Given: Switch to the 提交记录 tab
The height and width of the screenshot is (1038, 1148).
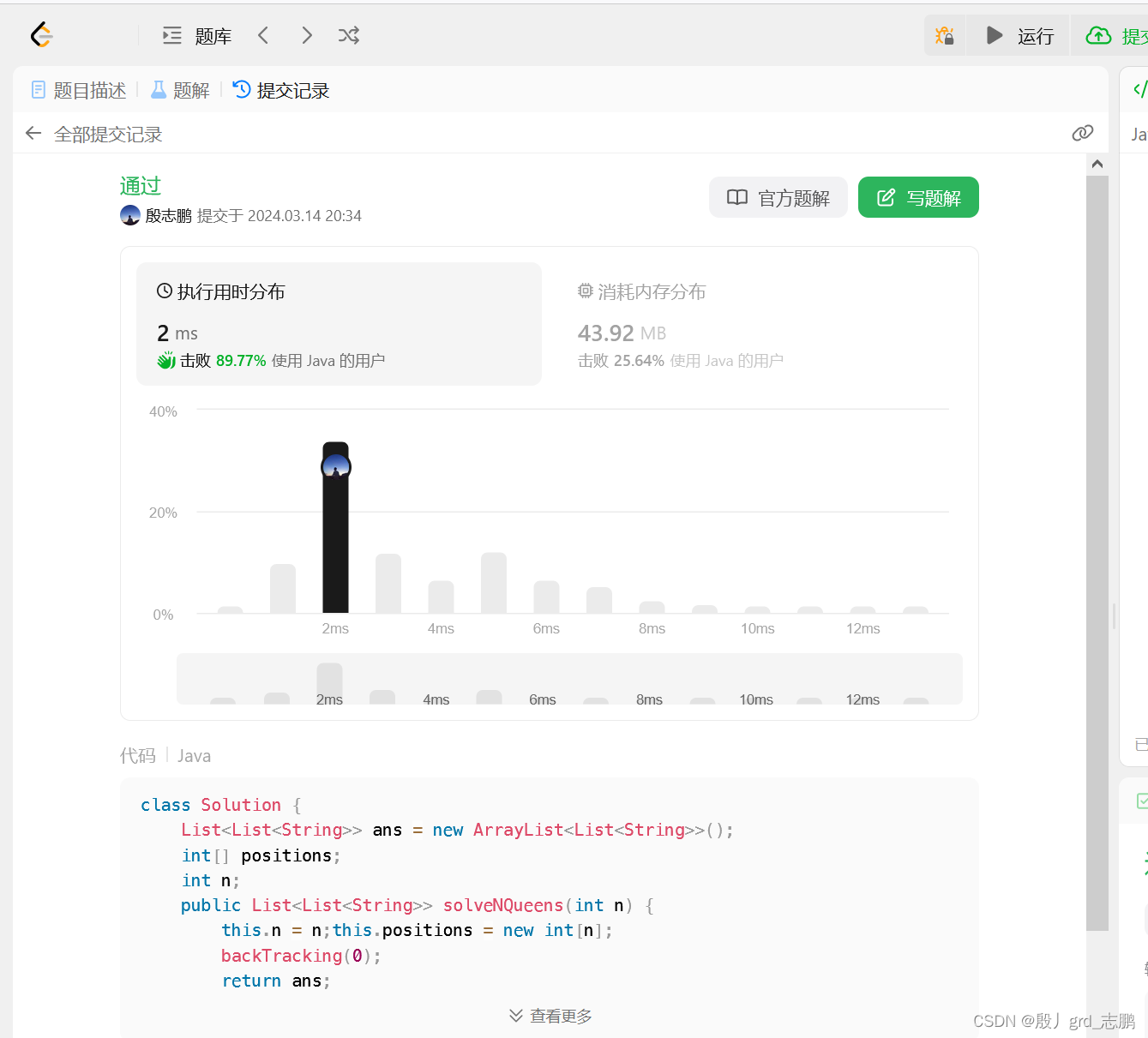Looking at the screenshot, I should 281,90.
